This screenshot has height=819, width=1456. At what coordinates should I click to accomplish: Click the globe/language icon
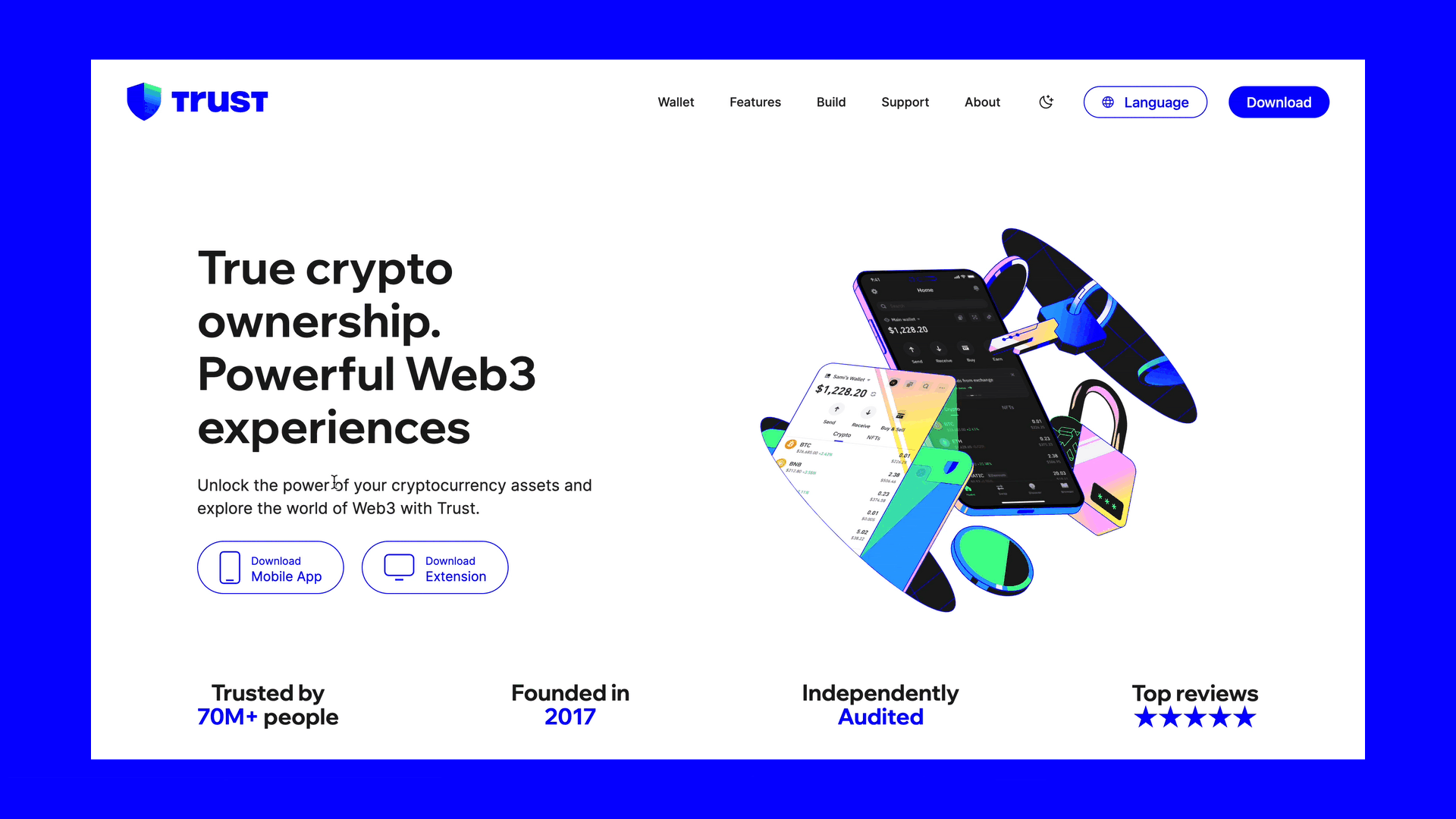click(1107, 101)
